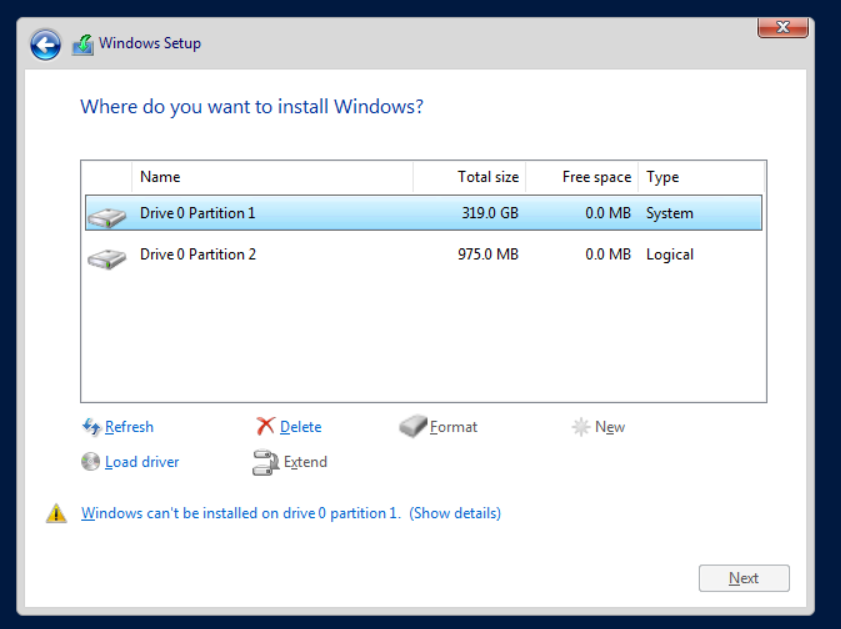
Task: Click the Refresh disk list icon
Action: tap(92, 427)
